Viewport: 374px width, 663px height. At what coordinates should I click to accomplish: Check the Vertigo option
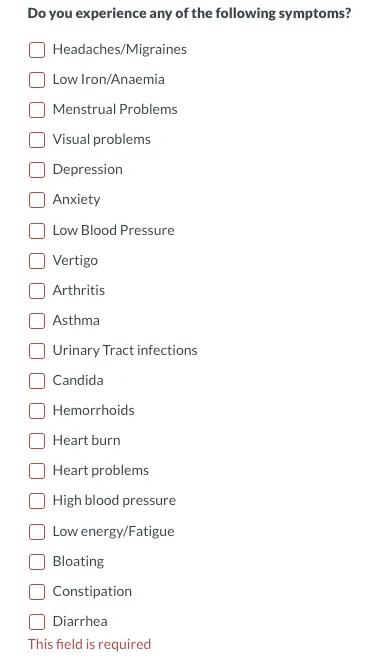tap(37, 260)
